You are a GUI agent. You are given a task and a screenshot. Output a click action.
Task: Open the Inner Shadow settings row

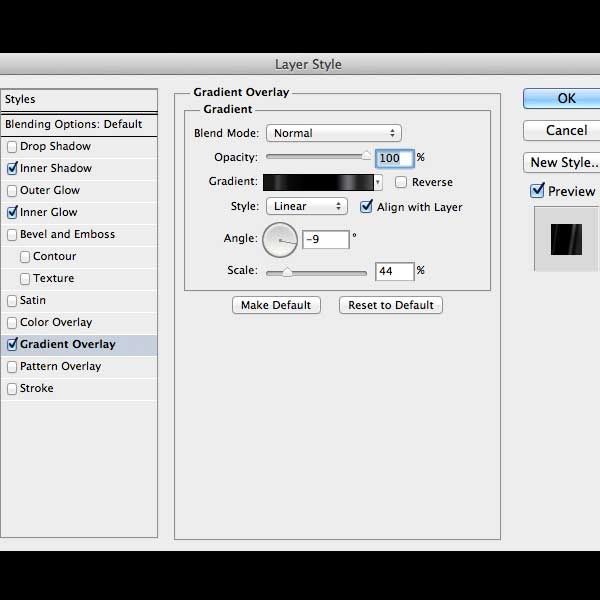(79, 168)
